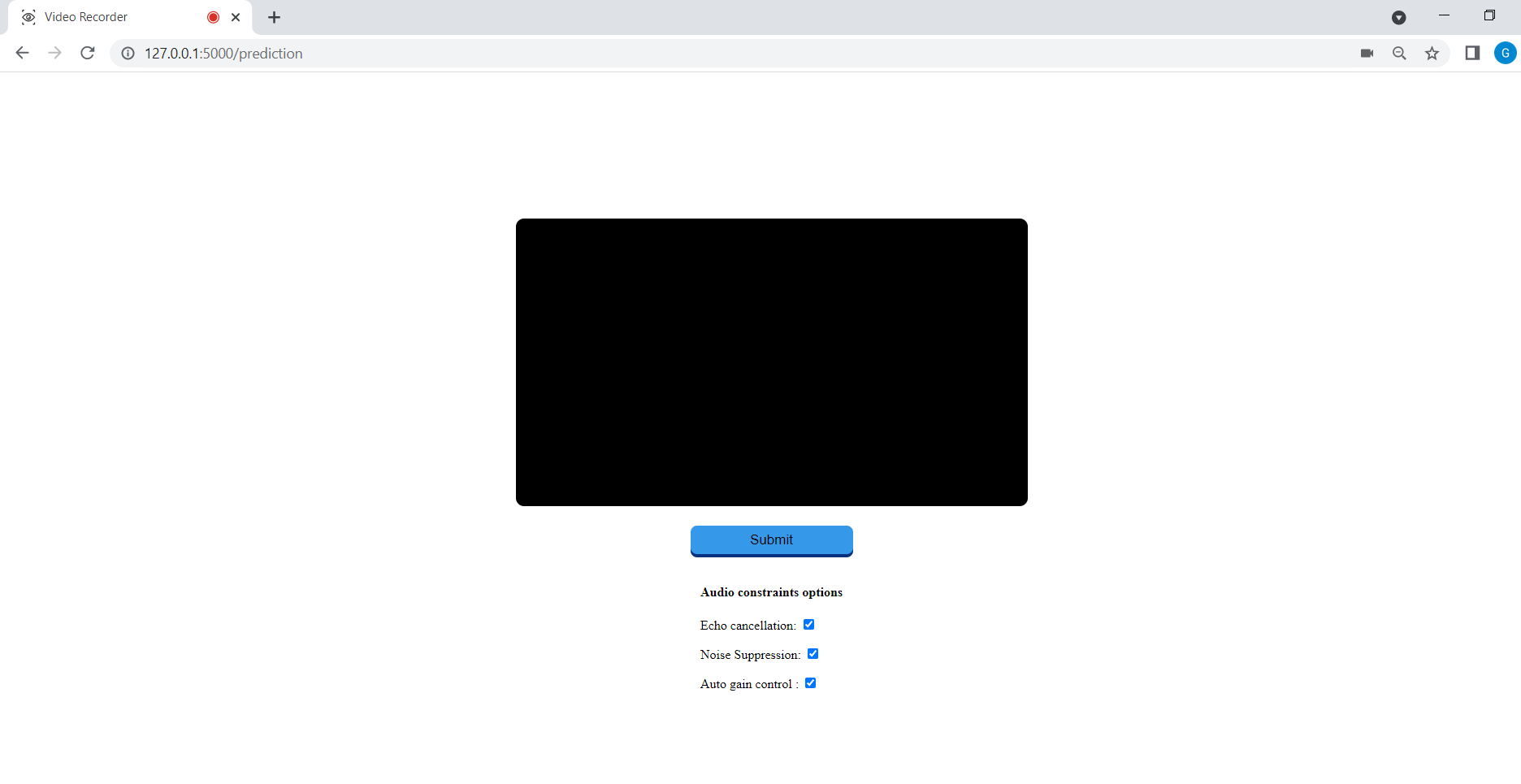Open the Google profile avatar G
Image resolution: width=1521 pixels, height=784 pixels.
(x=1505, y=53)
